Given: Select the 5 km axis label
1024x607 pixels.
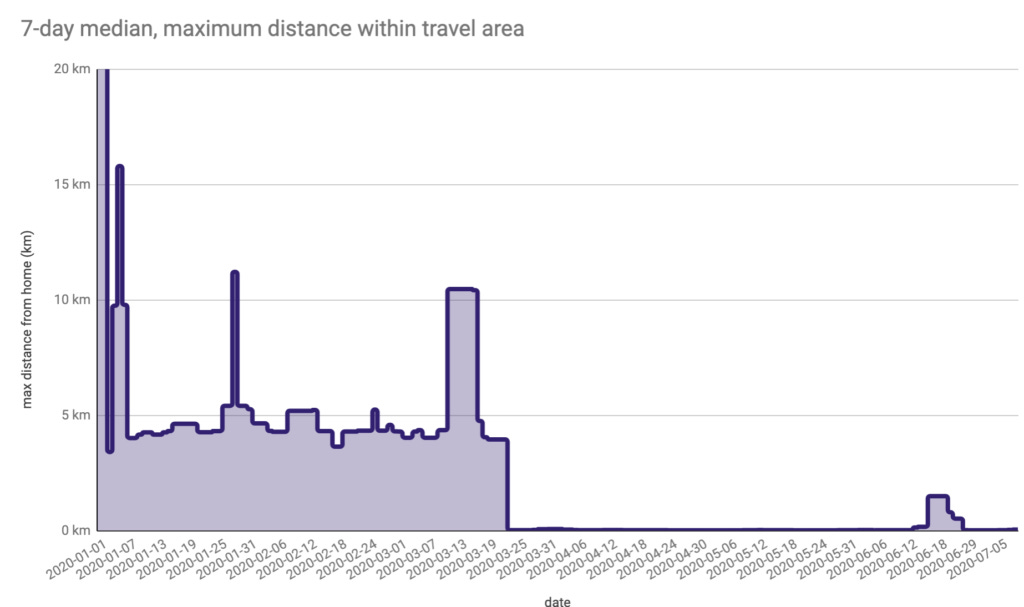Looking at the screenshot, I should 75,415.
